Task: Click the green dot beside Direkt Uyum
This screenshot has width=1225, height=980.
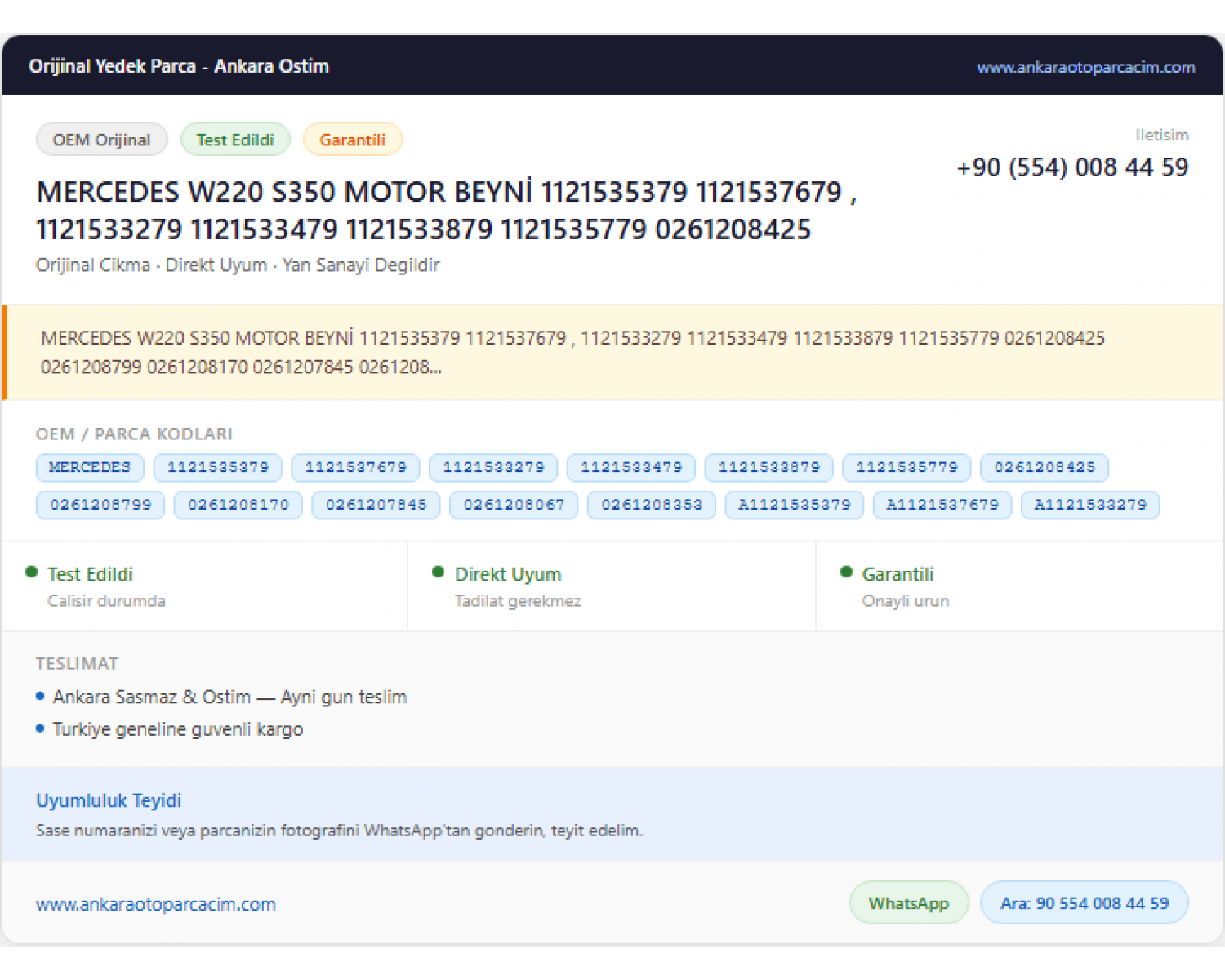Action: tap(439, 572)
